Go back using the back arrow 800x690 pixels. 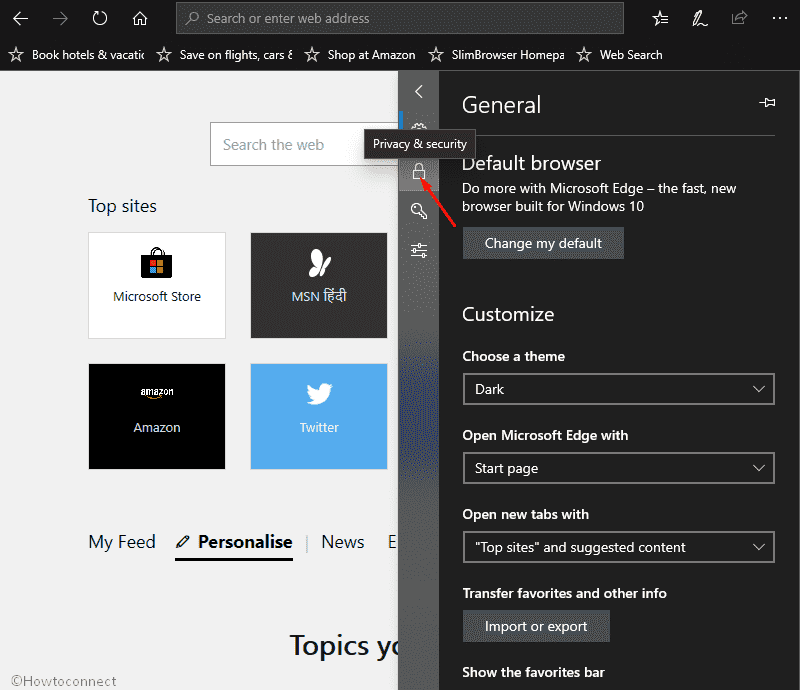coord(20,19)
